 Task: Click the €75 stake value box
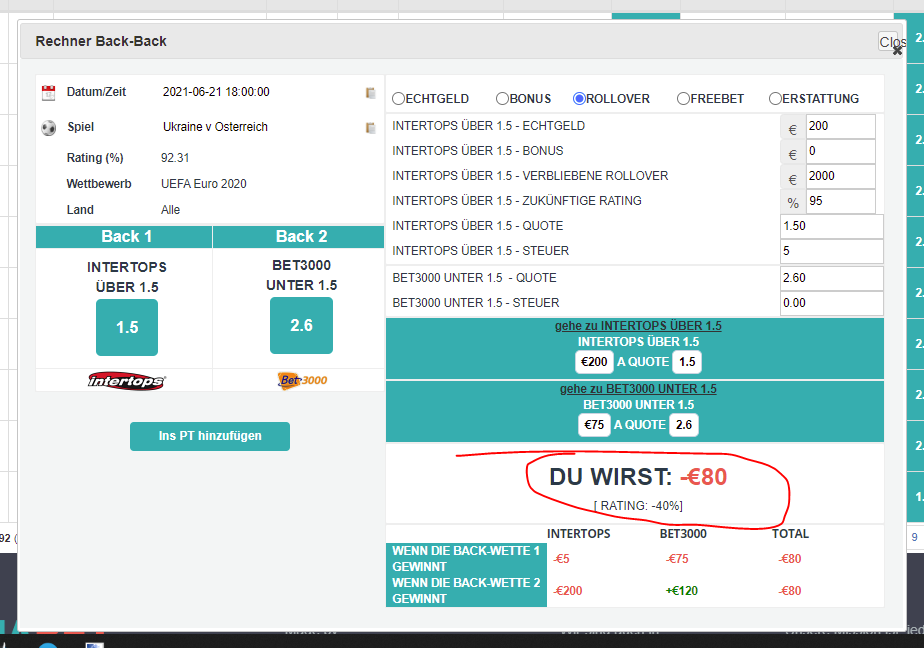(x=594, y=425)
